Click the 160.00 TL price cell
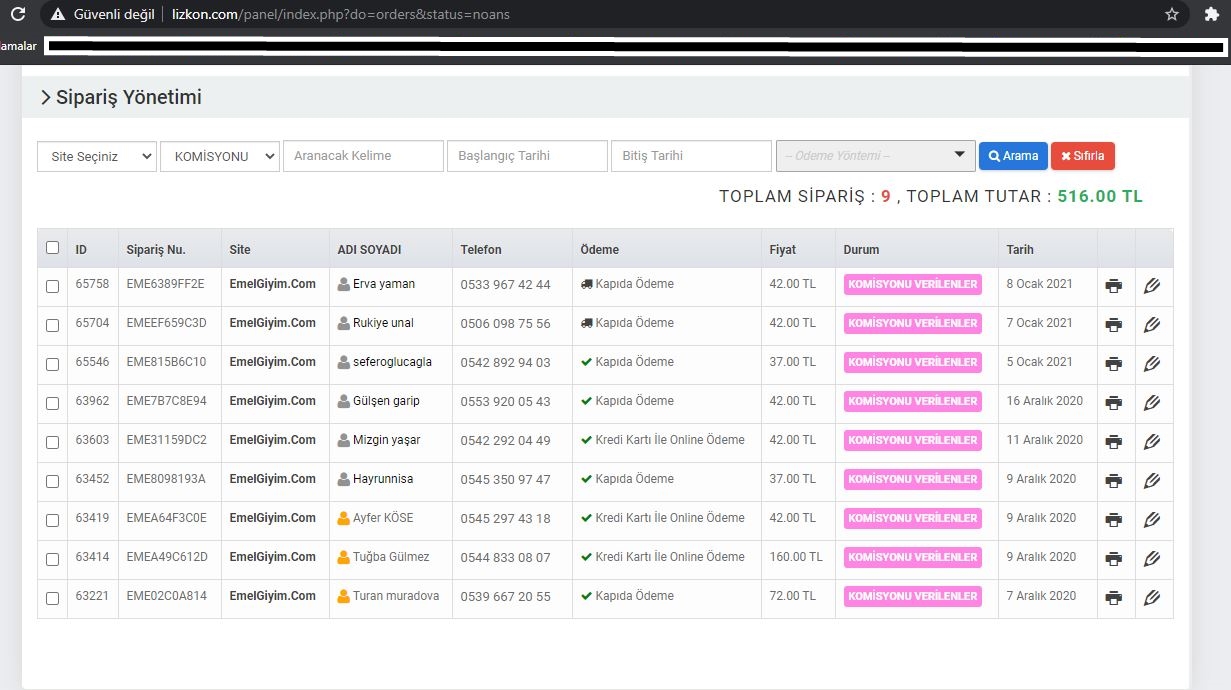 point(796,557)
